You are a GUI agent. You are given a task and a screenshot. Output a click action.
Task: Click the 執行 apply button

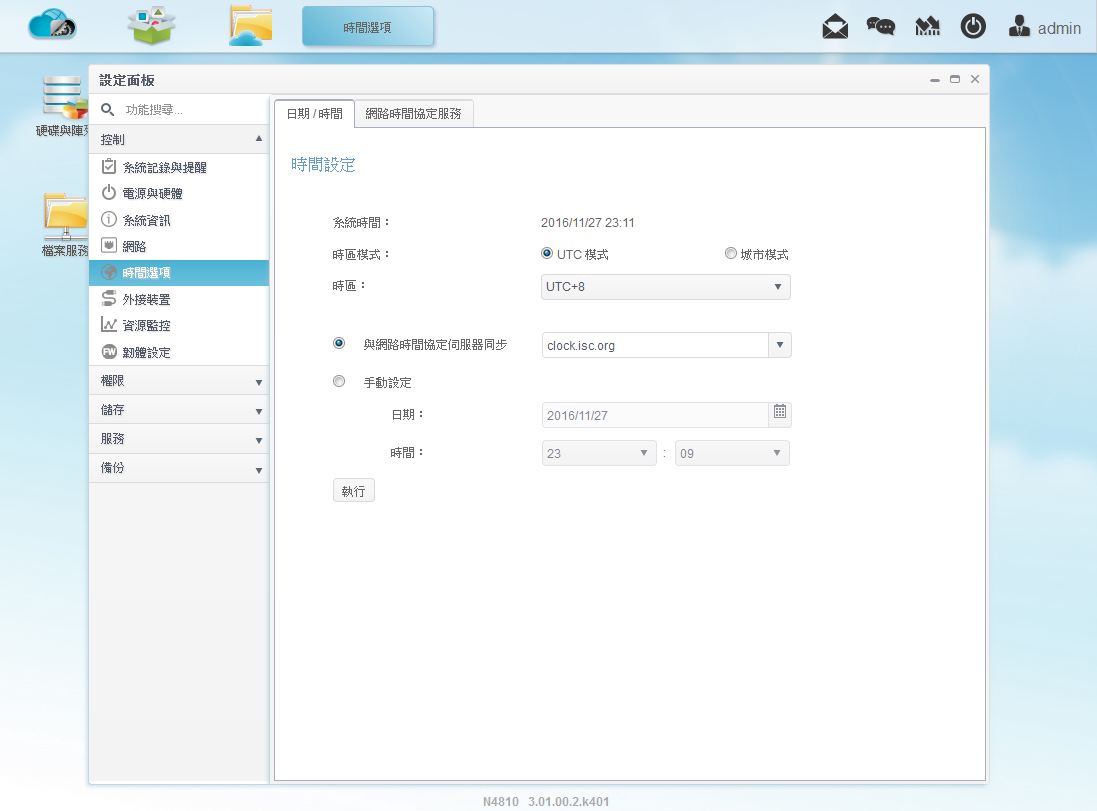pyautogui.click(x=353, y=491)
